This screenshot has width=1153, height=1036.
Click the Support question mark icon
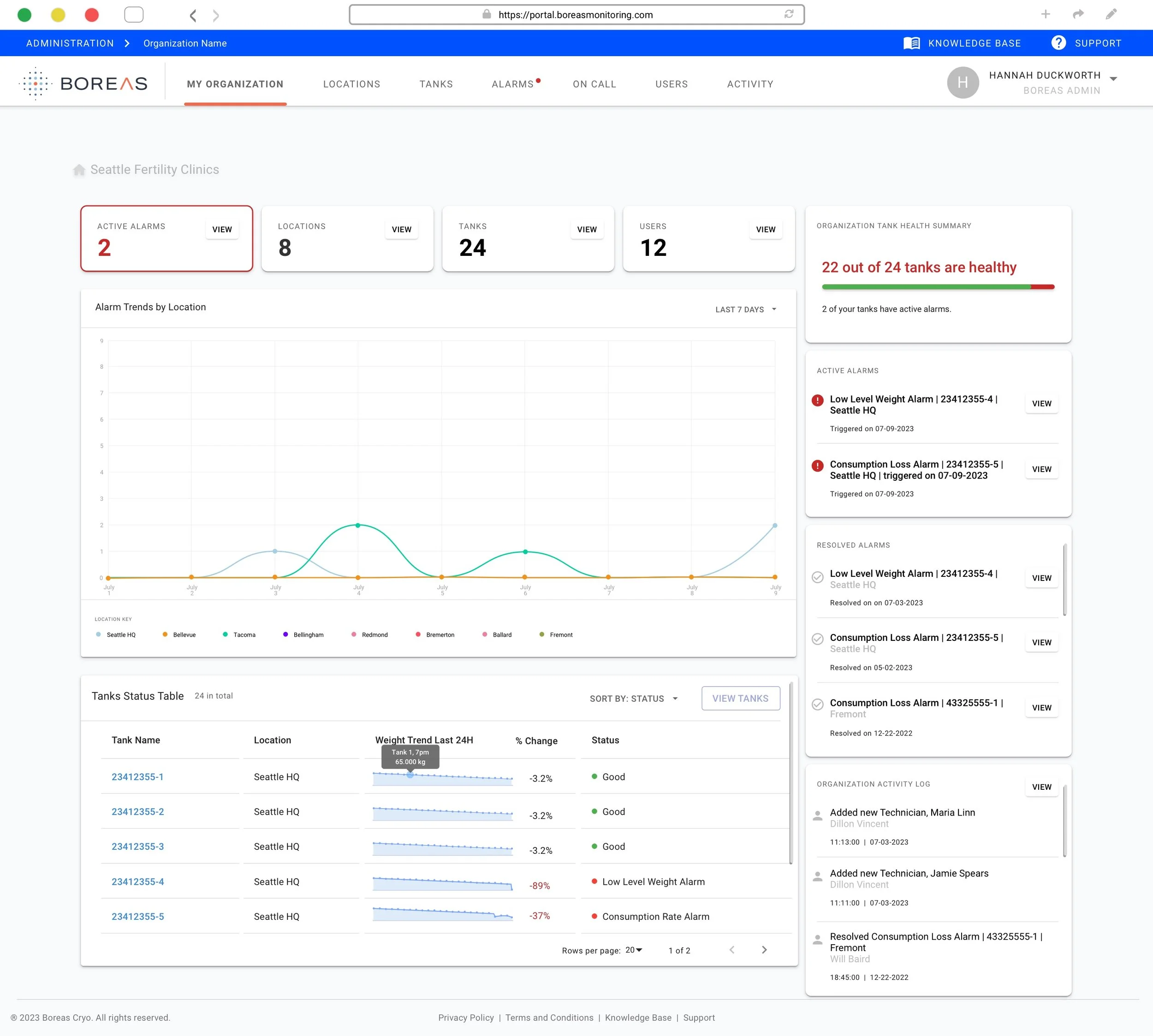[1058, 43]
